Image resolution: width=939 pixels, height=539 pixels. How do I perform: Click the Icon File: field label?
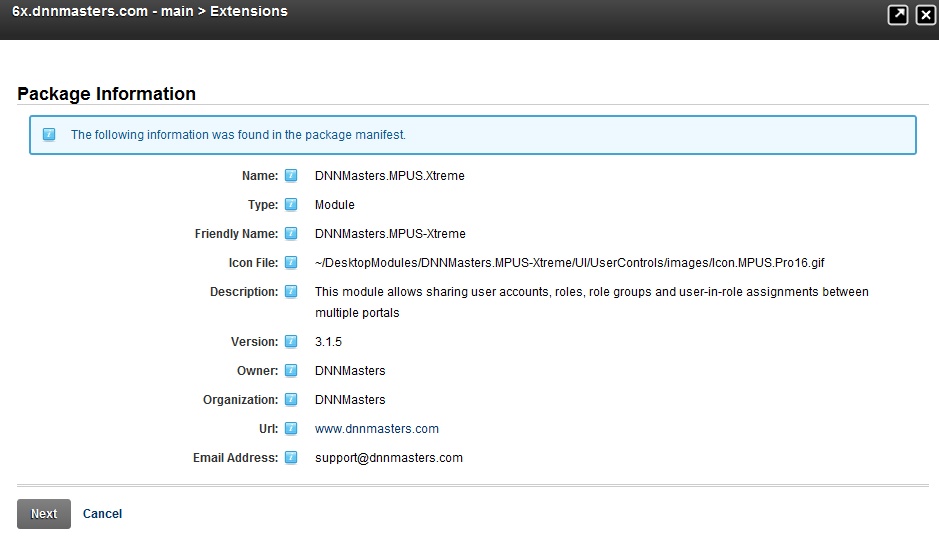coord(253,263)
